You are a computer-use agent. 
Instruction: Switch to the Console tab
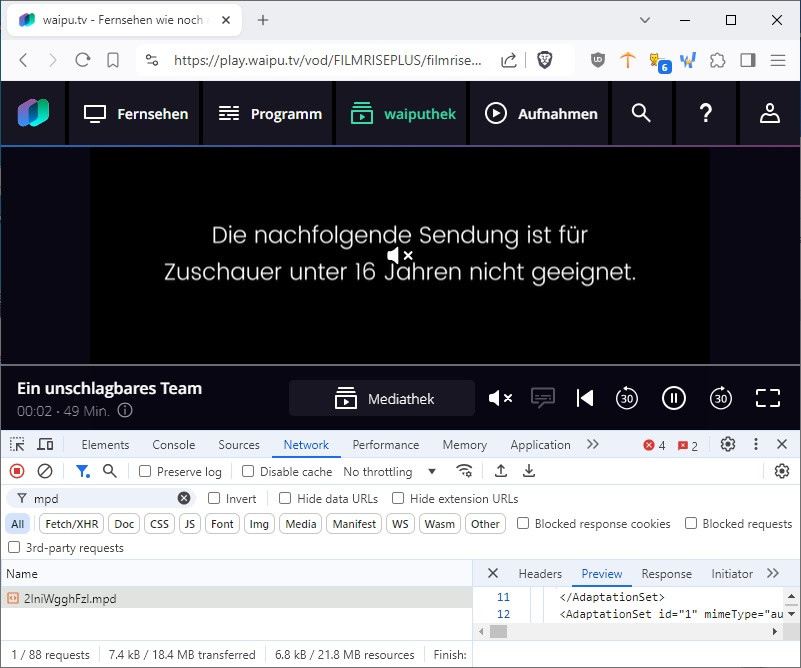tap(173, 445)
